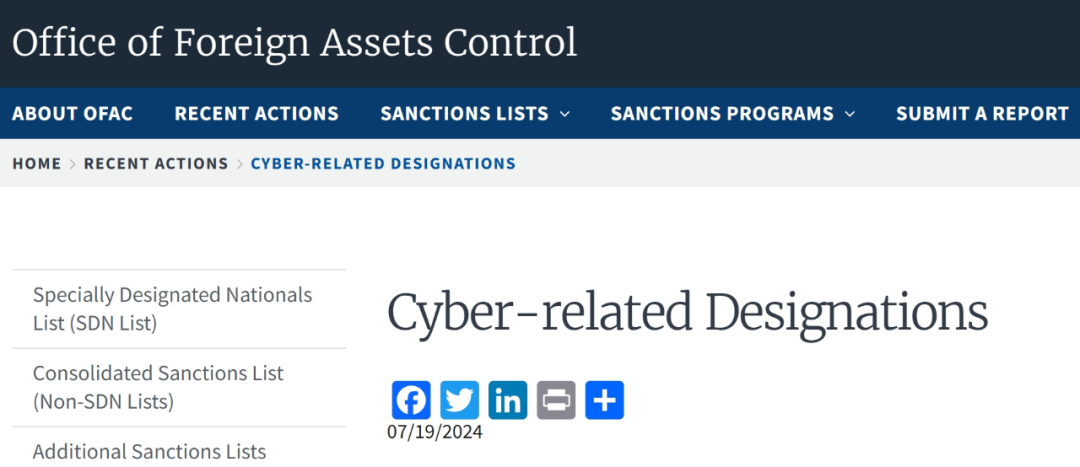Screen dimensions: 1080x467
Task: Share the page on Twitter
Action: tap(459, 400)
